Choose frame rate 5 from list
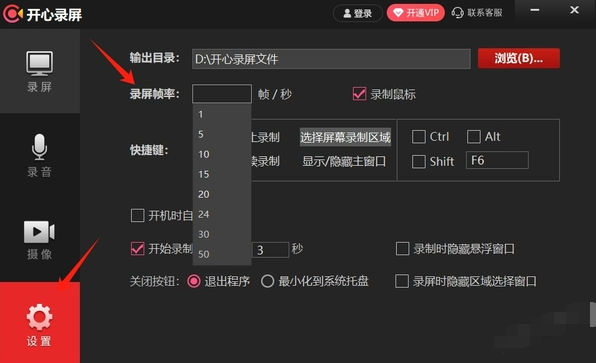This screenshot has width=596, height=363. coord(222,134)
